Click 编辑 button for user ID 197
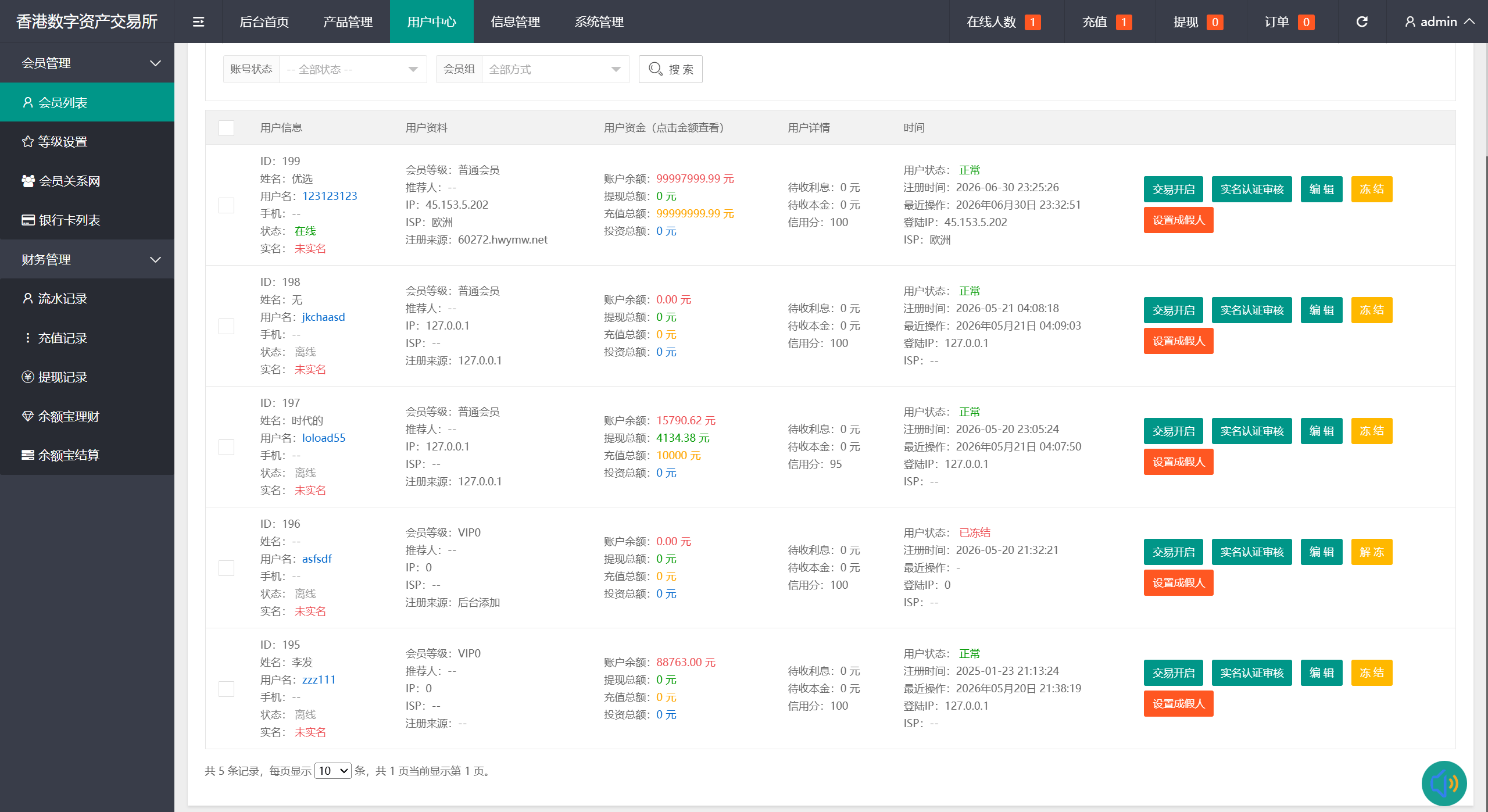This screenshot has width=1488, height=812. click(1321, 431)
